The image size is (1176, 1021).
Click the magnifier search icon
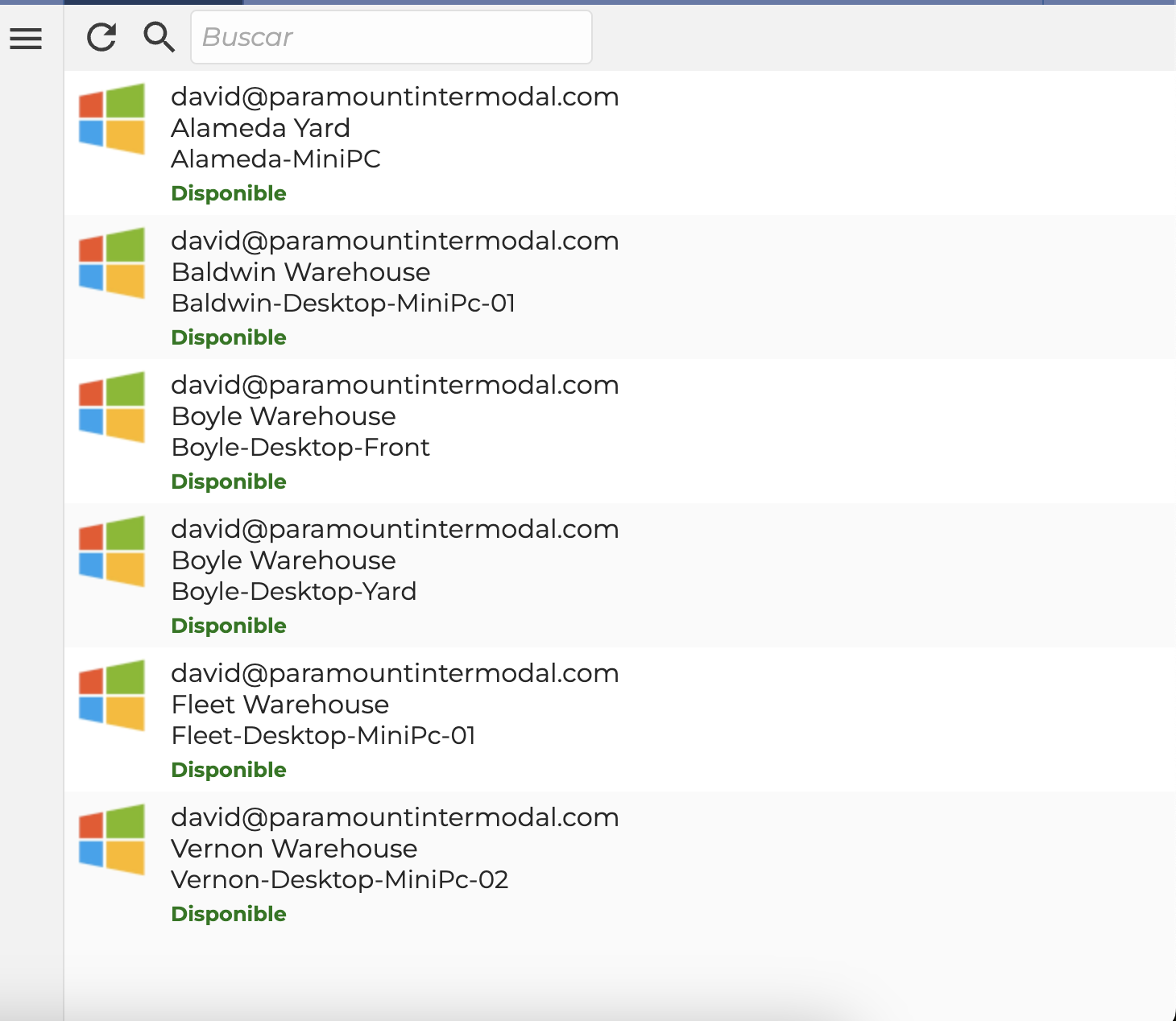click(x=159, y=37)
